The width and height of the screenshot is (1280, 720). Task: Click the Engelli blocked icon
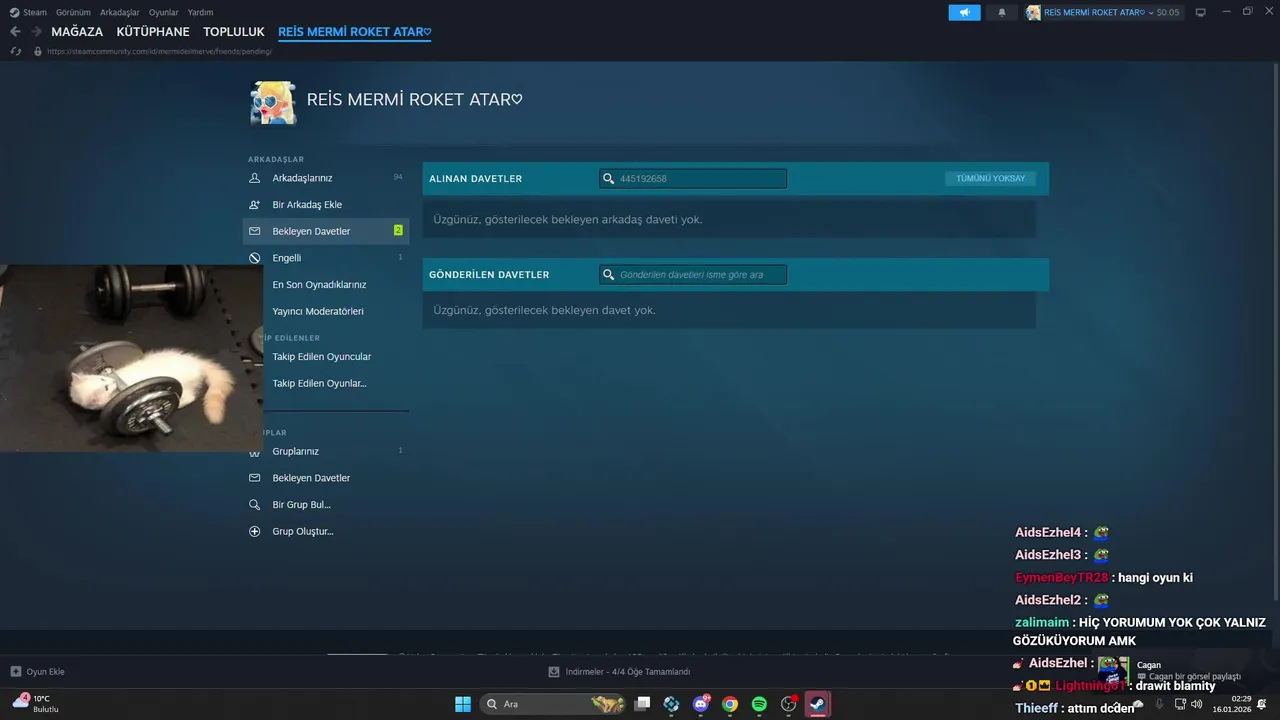point(254,258)
